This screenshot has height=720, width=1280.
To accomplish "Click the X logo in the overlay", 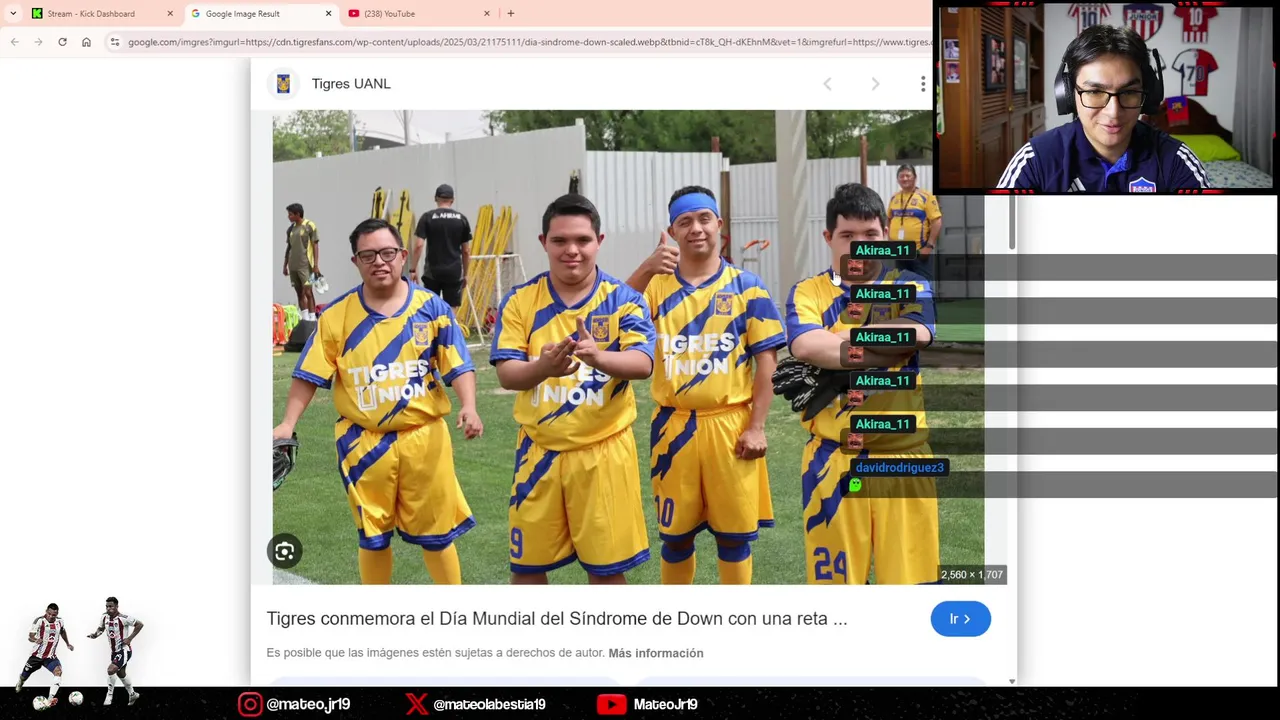I will [x=416, y=704].
